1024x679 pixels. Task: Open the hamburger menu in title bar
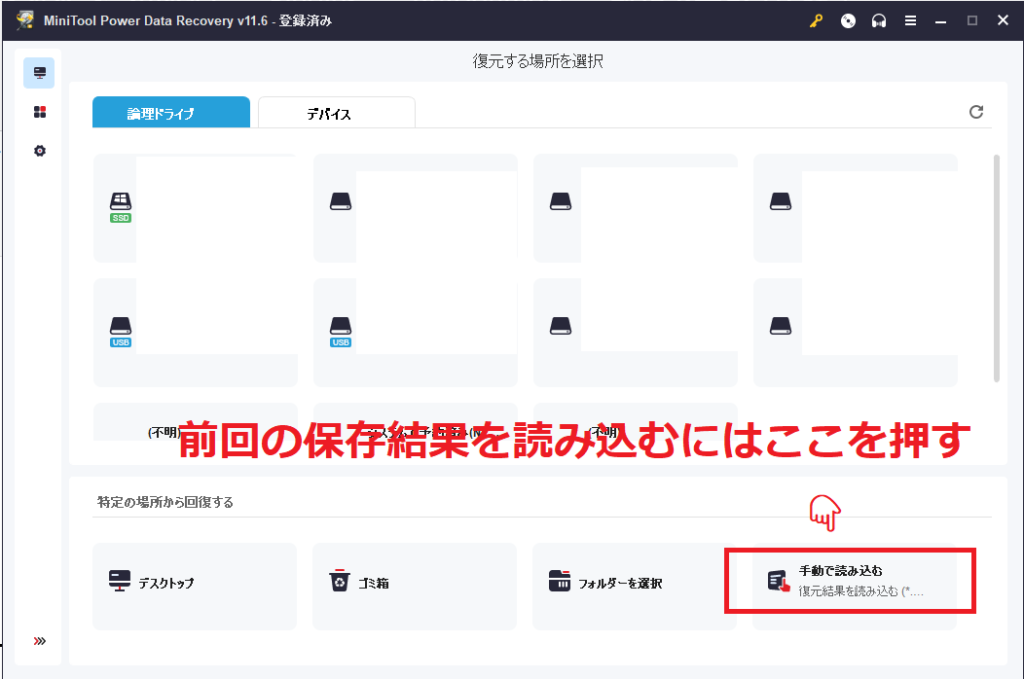pyautogui.click(x=910, y=21)
